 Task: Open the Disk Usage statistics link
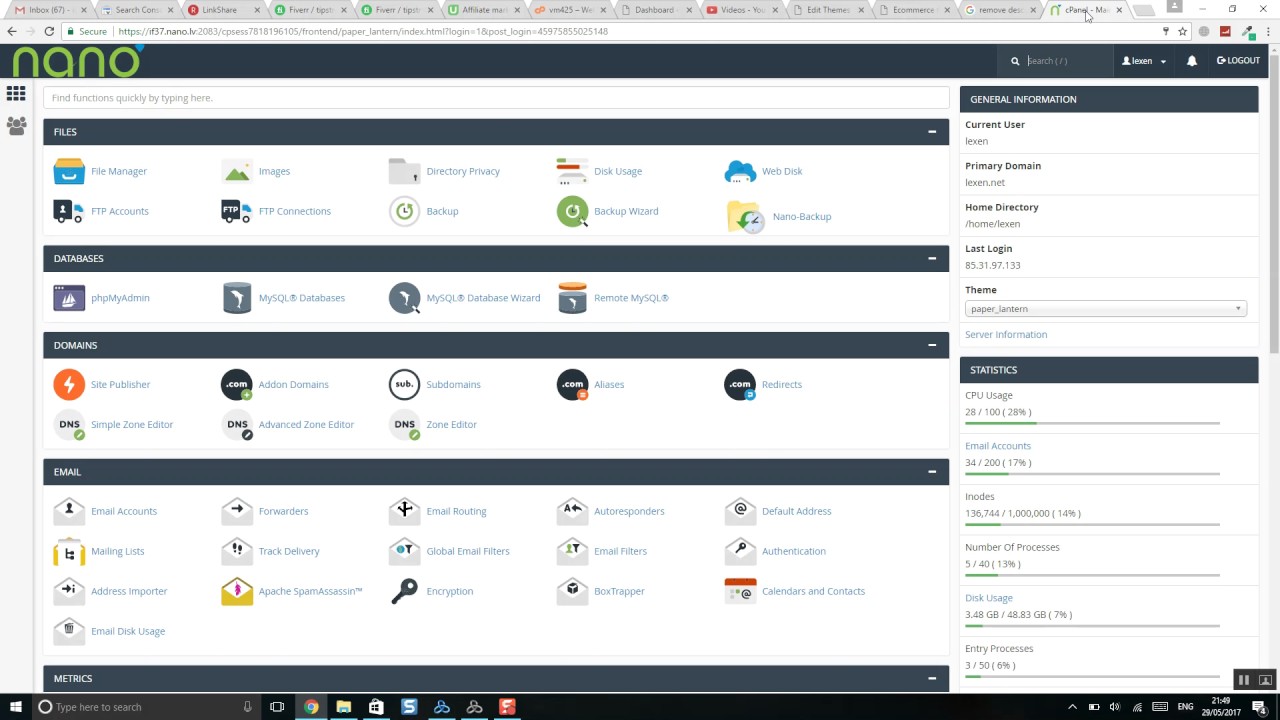[989, 598]
